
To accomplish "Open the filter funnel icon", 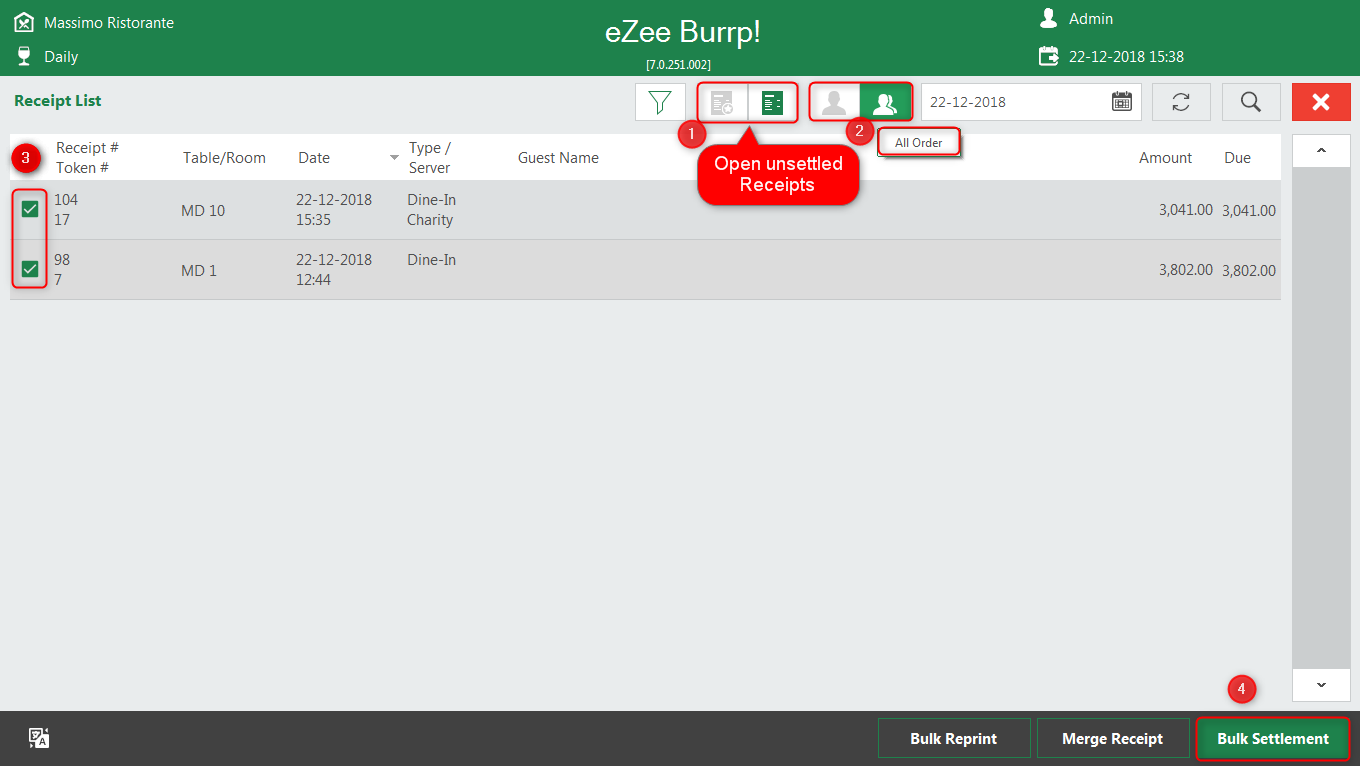I will tap(660, 102).
